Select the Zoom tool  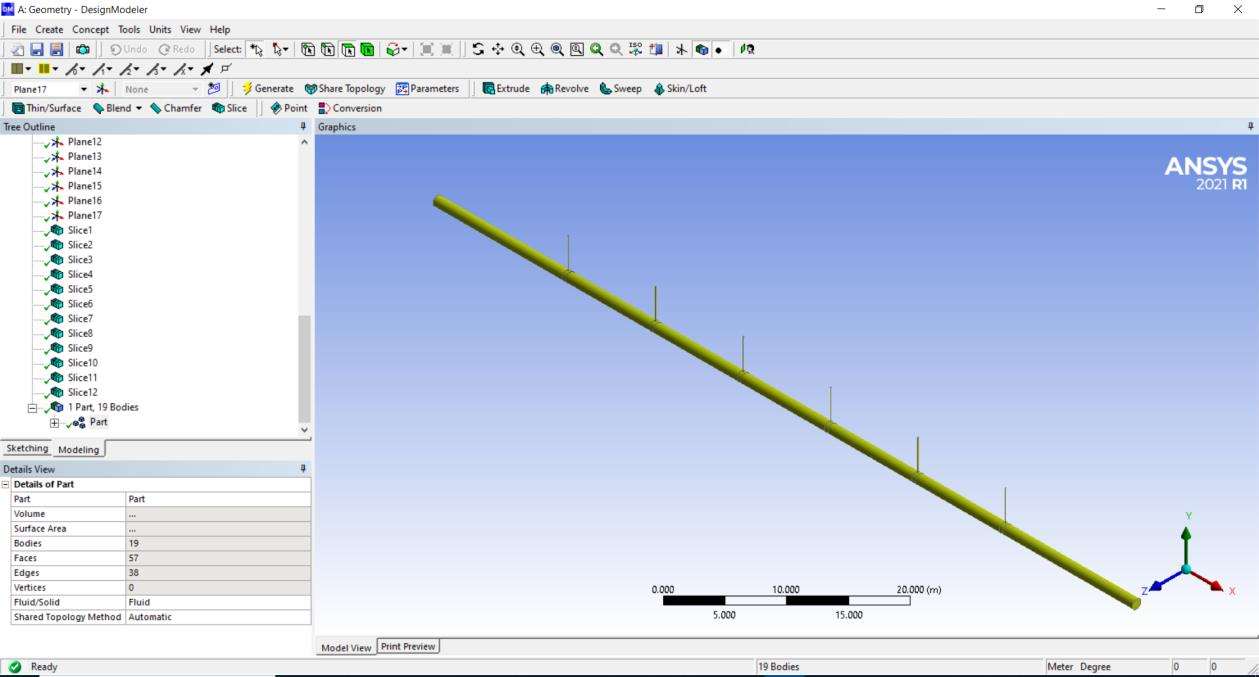[518, 49]
